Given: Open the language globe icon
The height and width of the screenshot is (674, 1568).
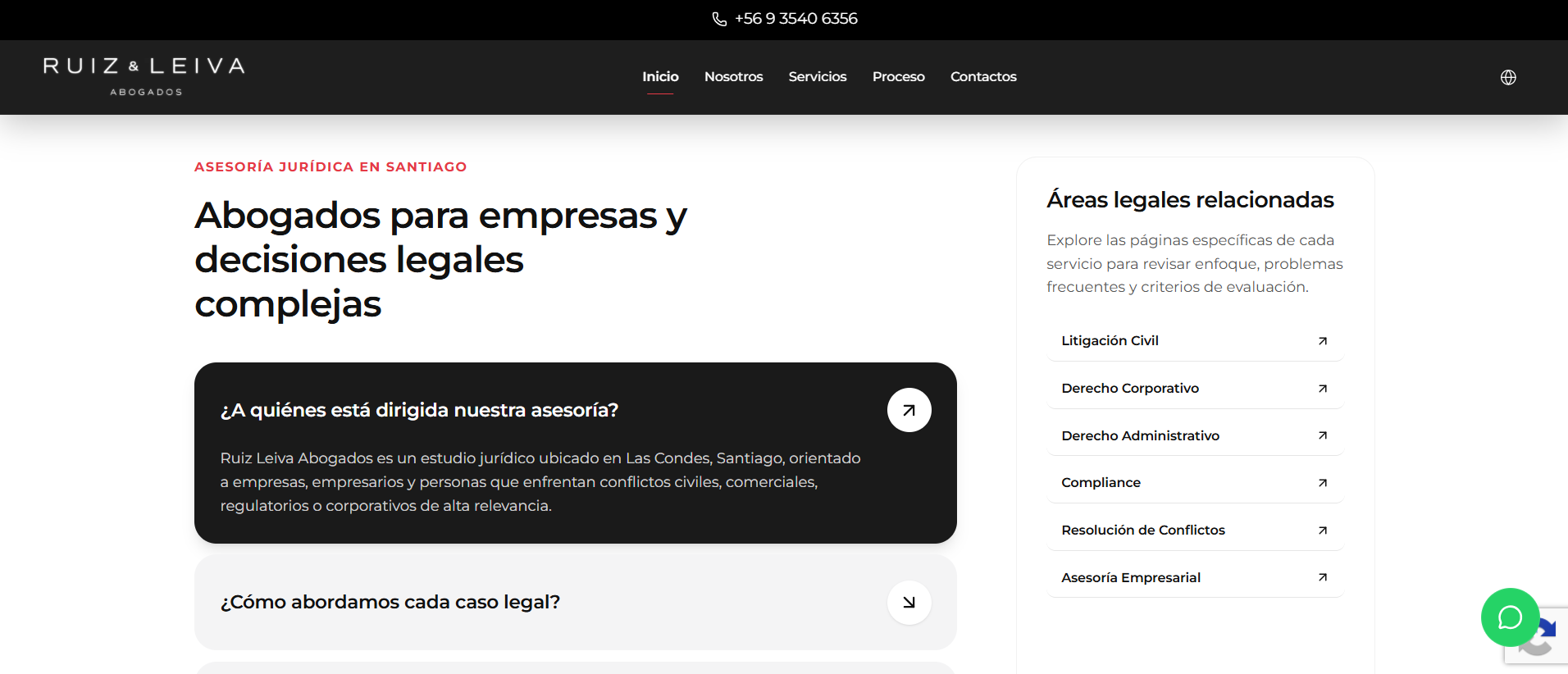Looking at the screenshot, I should (x=1508, y=77).
